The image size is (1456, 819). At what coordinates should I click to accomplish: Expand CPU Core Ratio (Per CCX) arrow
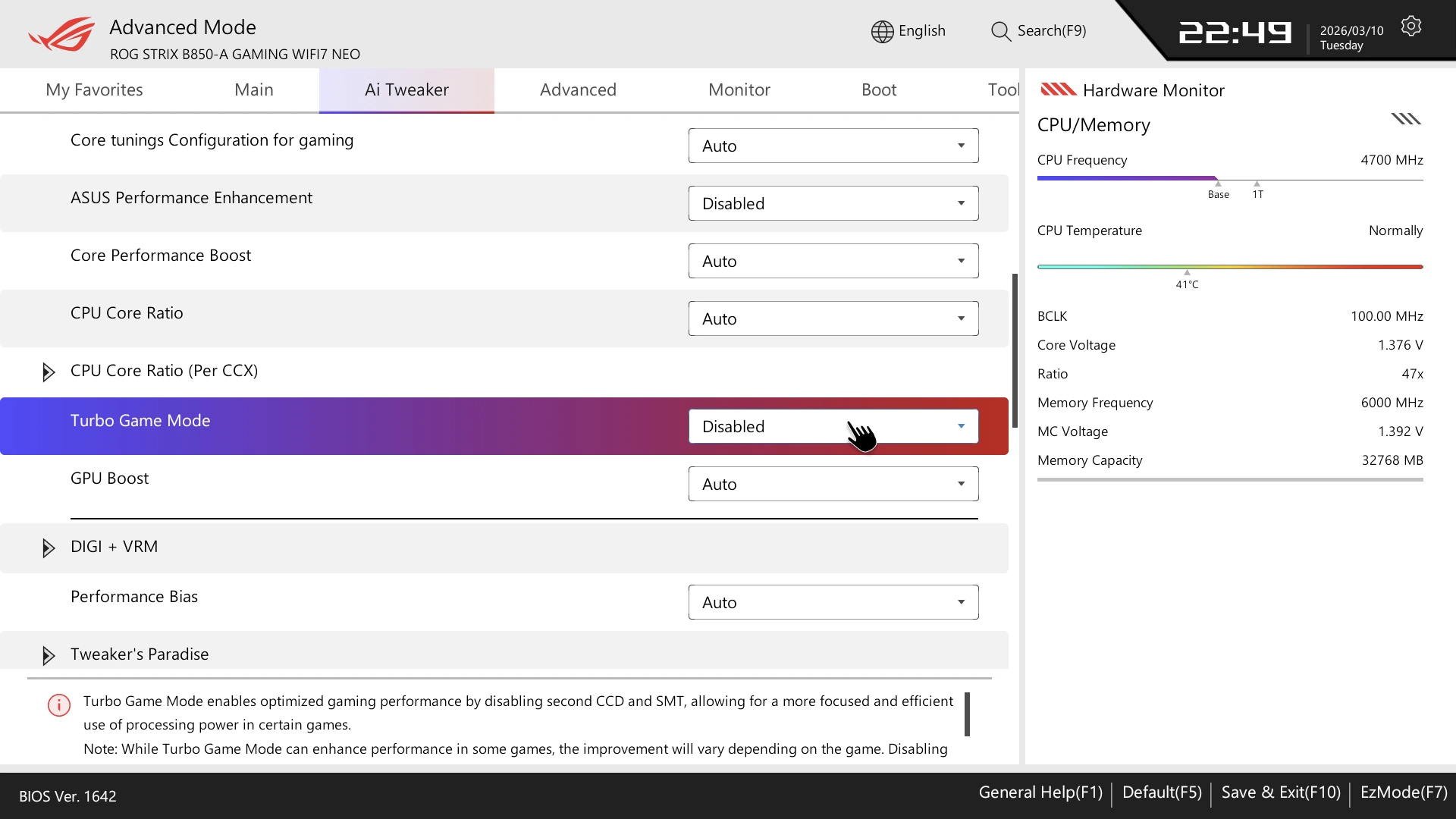(49, 372)
